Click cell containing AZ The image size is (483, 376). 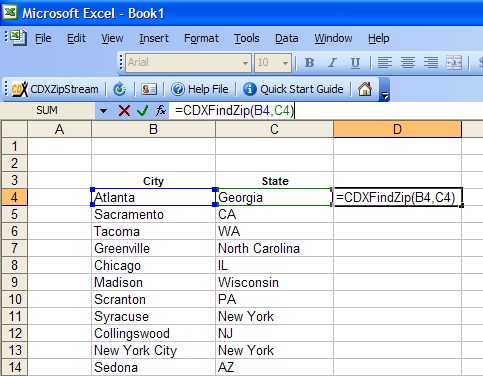[274, 367]
